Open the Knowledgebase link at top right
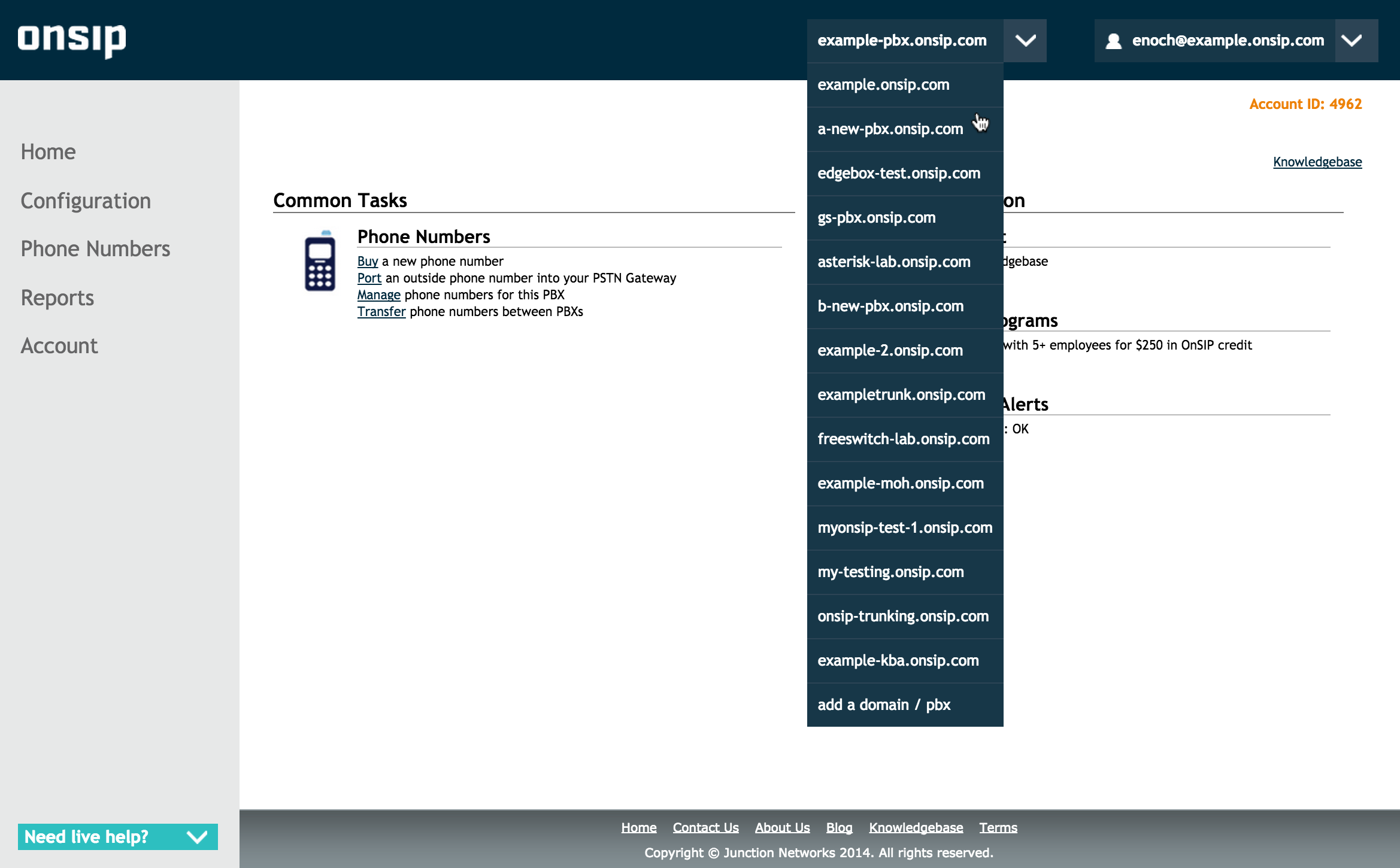Screen dimensions: 1400x868 (x=1317, y=162)
